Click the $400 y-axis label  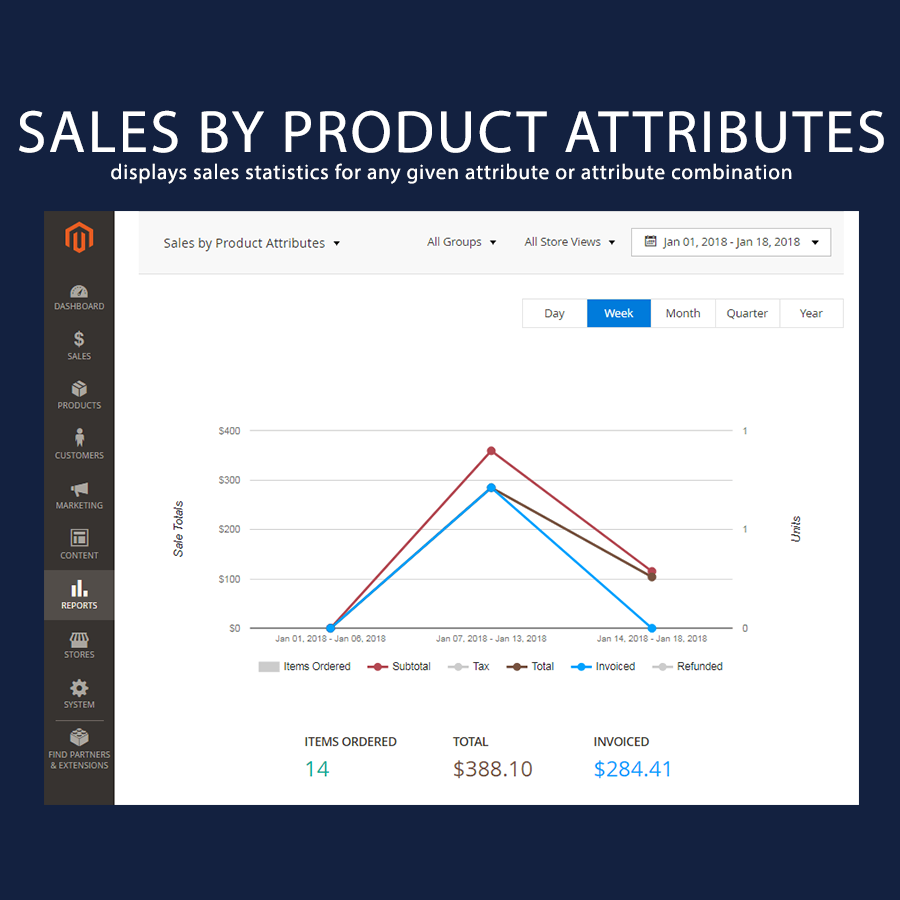pyautogui.click(x=230, y=431)
